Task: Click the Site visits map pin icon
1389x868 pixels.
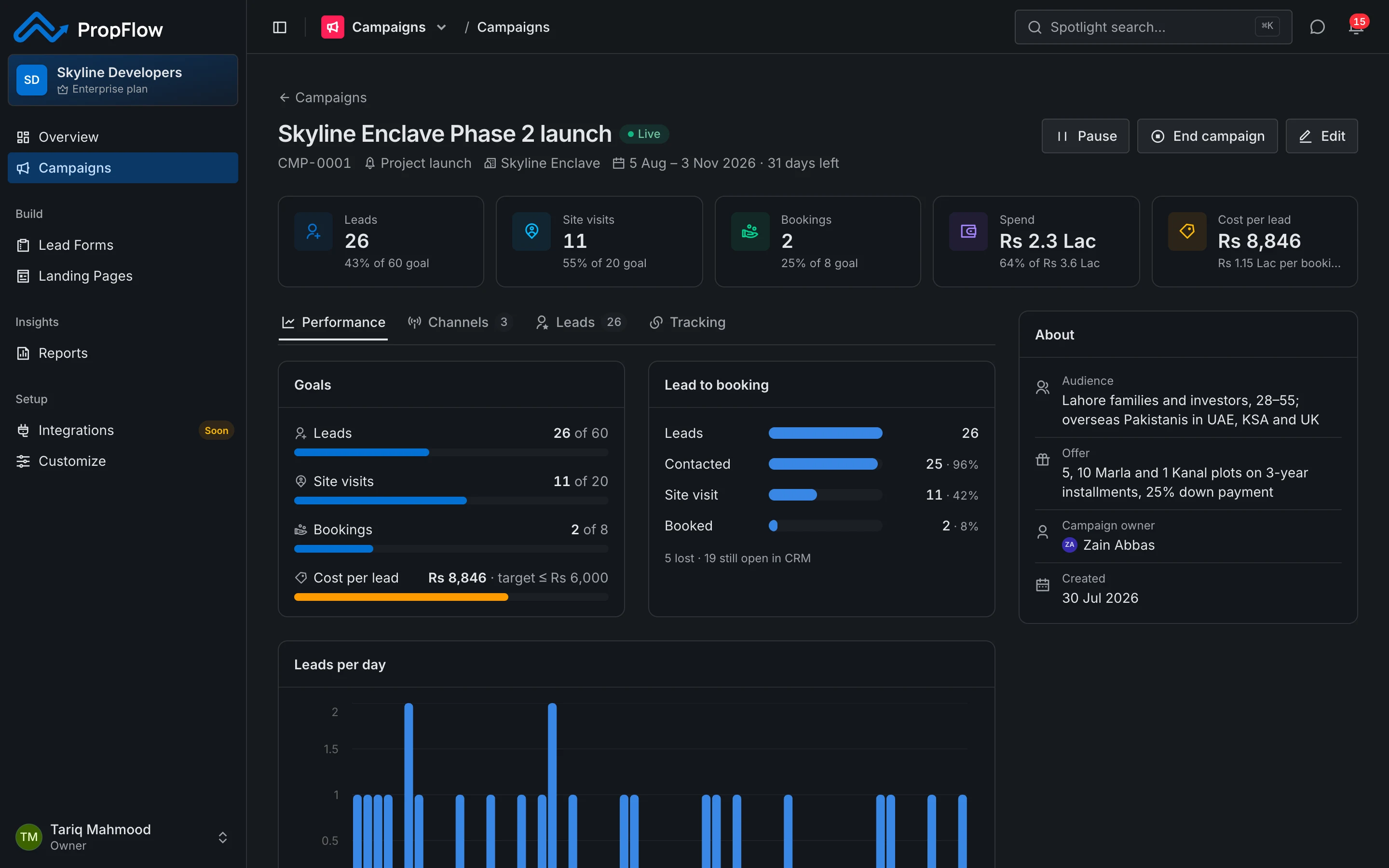Action: 531,231
